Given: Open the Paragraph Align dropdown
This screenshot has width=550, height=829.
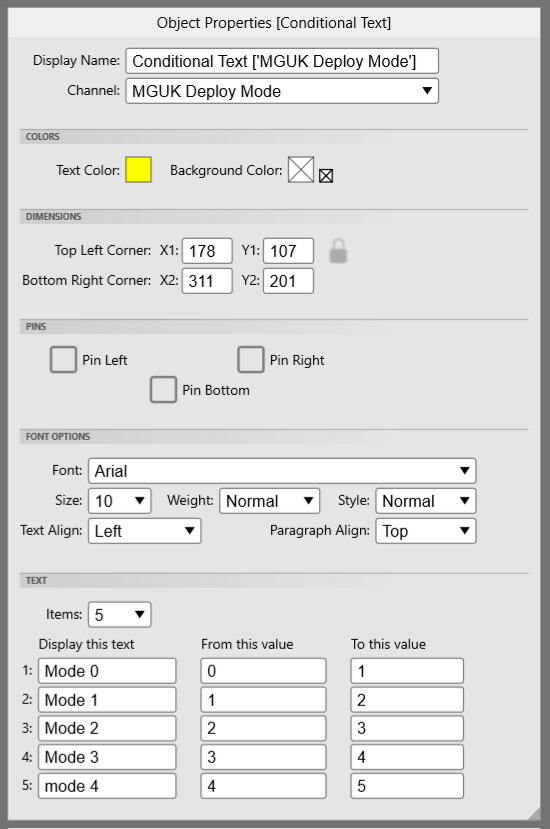Looking at the screenshot, I should click(x=426, y=531).
